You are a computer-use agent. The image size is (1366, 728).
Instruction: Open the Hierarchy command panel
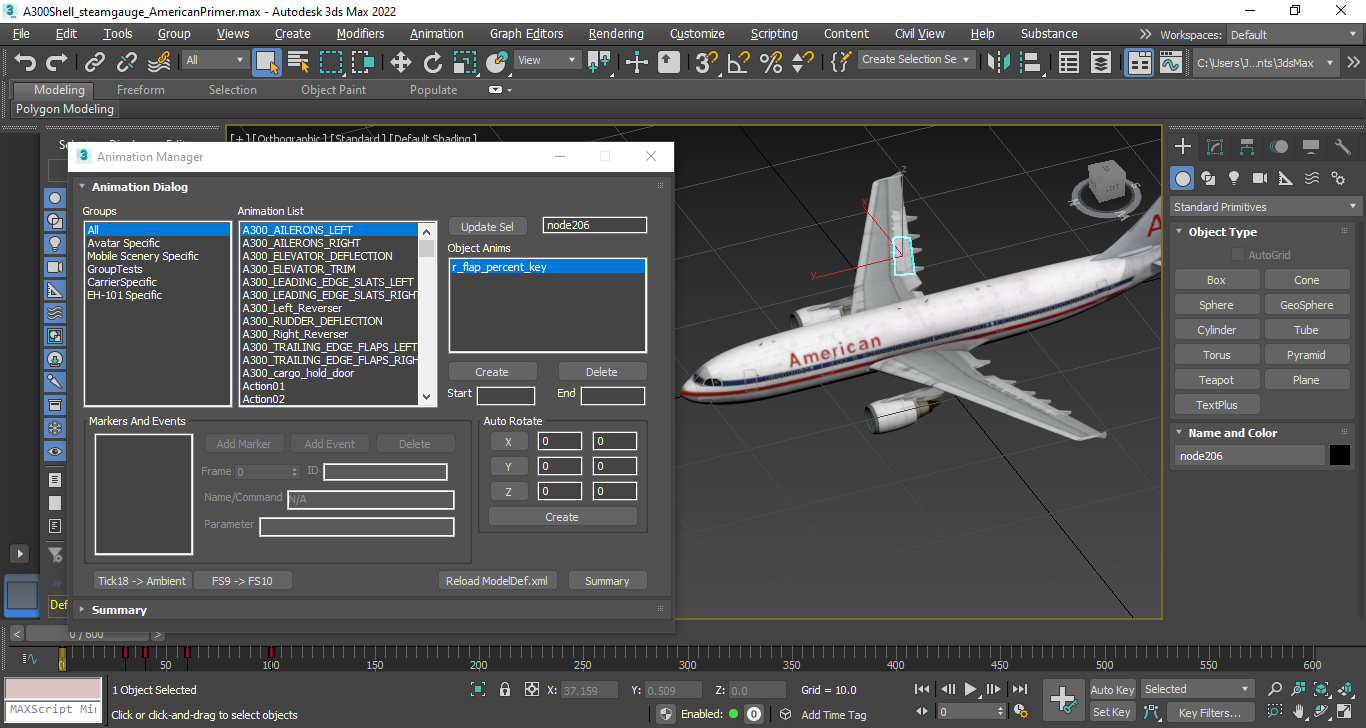coord(1247,147)
